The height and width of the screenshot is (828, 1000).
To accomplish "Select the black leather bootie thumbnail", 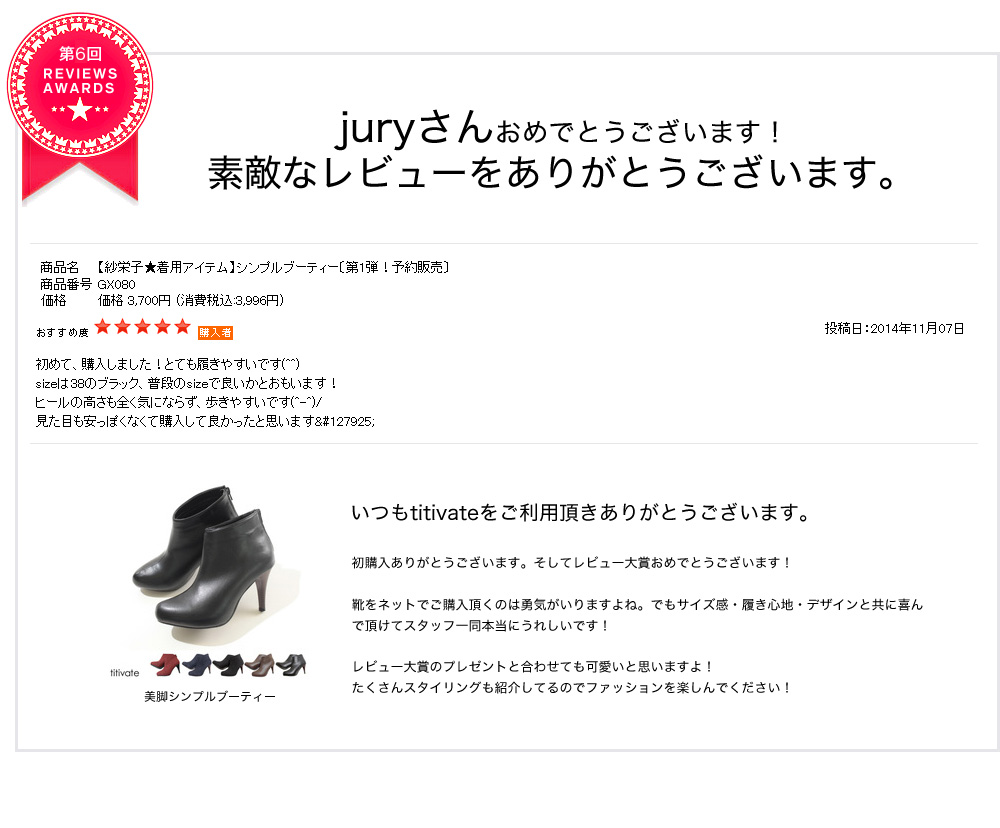I will point(291,665).
